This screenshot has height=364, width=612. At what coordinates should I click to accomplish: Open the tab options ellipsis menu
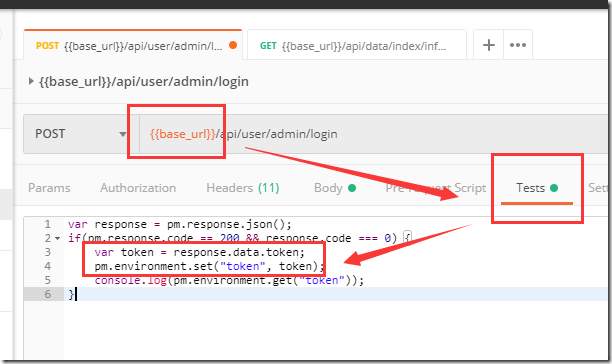click(518, 45)
